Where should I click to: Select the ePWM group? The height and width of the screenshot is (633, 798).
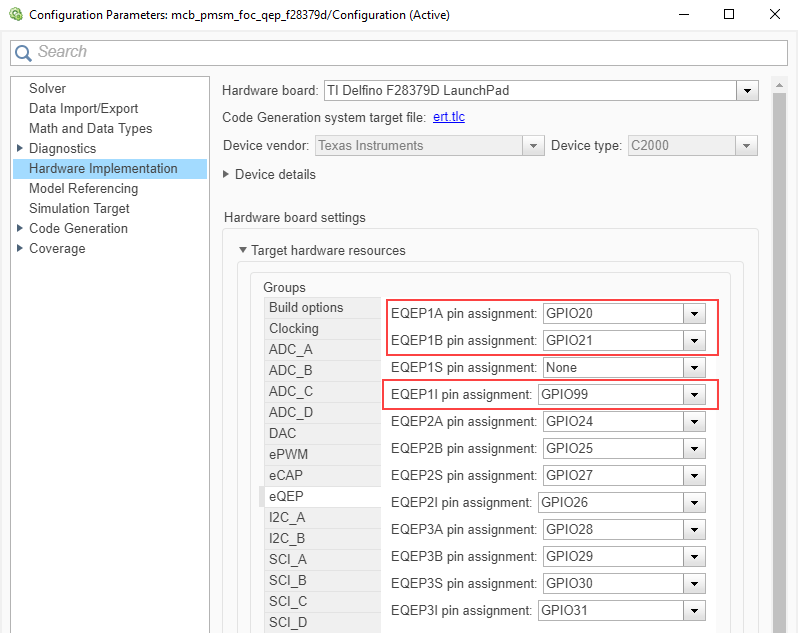[x=288, y=454]
